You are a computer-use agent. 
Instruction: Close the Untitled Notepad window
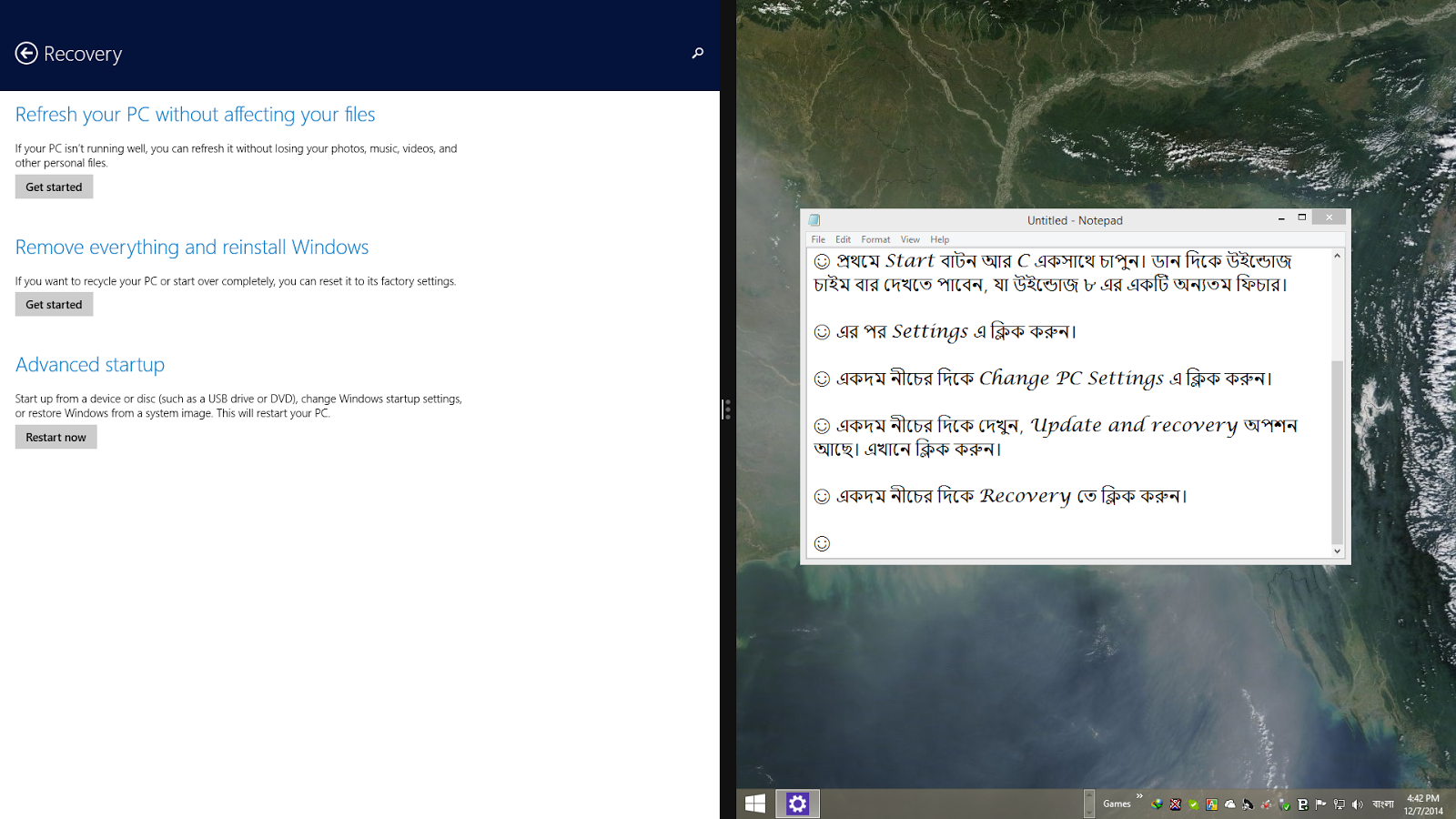(x=1330, y=217)
